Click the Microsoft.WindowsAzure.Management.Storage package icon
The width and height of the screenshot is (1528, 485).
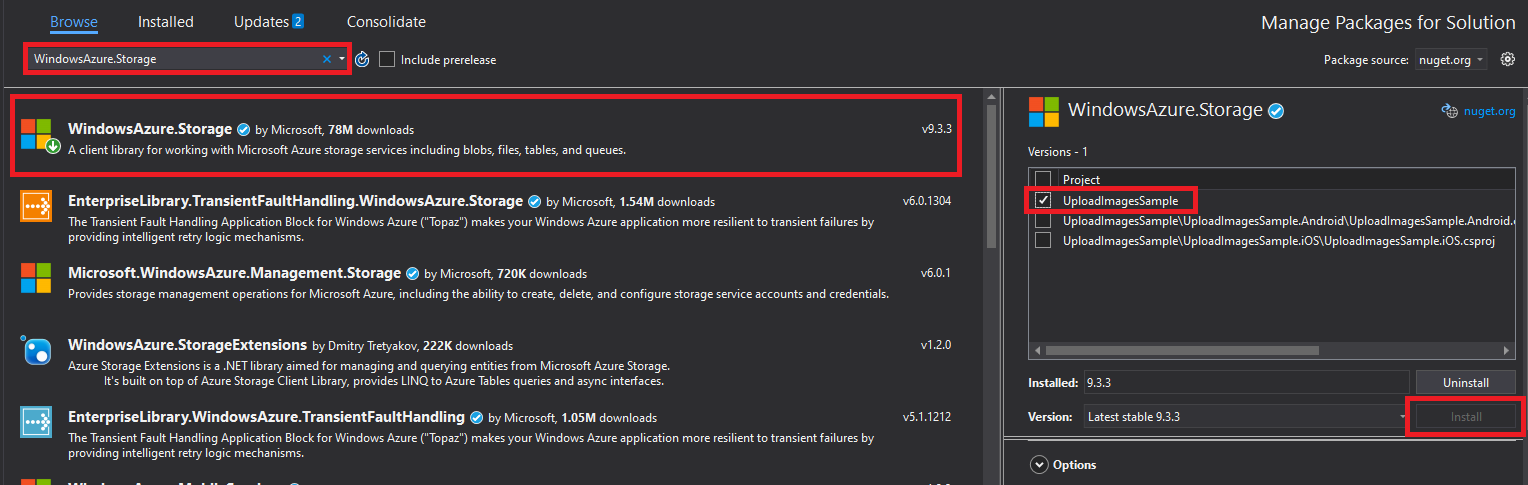coord(37,278)
